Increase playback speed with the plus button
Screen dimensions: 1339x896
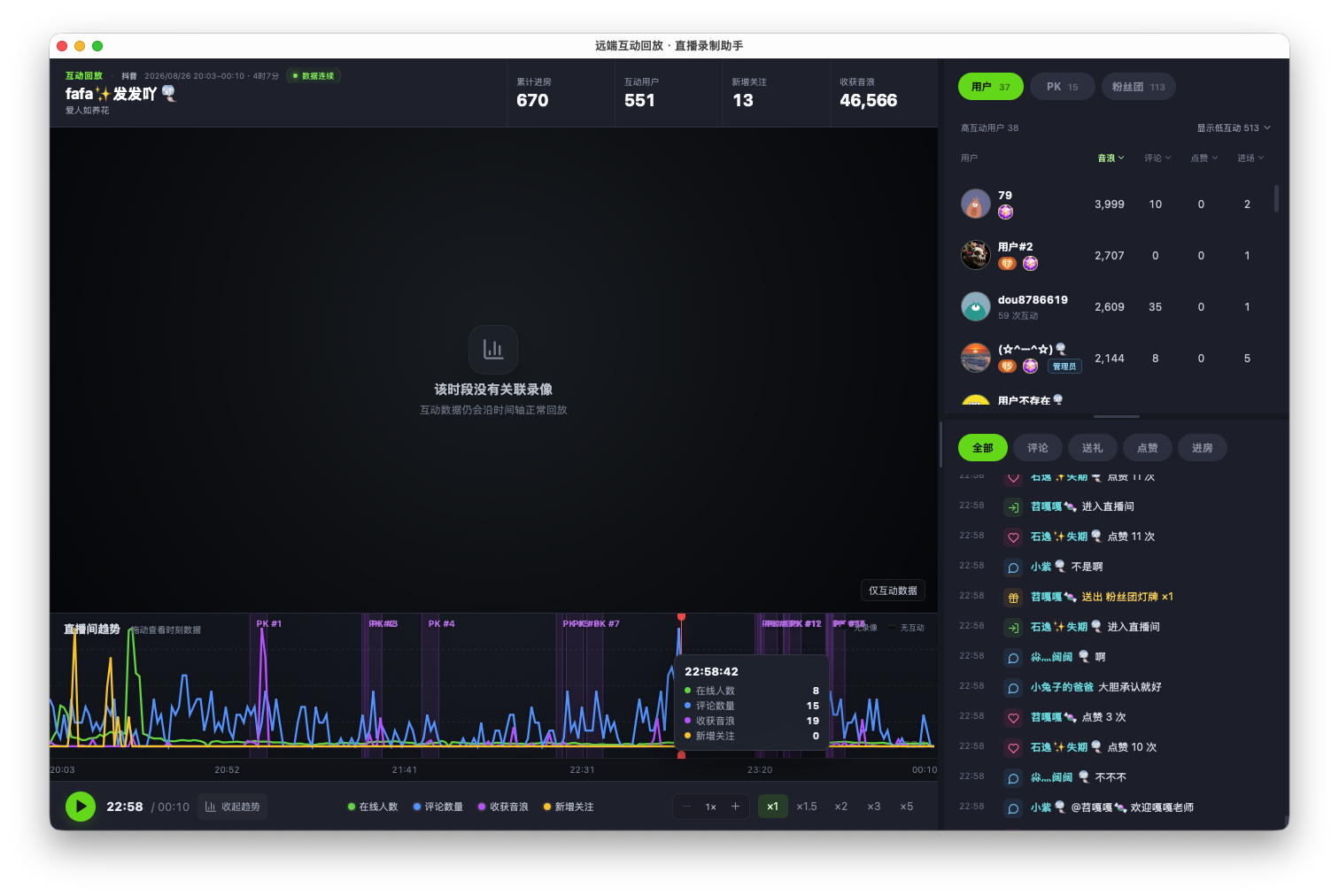click(x=735, y=807)
